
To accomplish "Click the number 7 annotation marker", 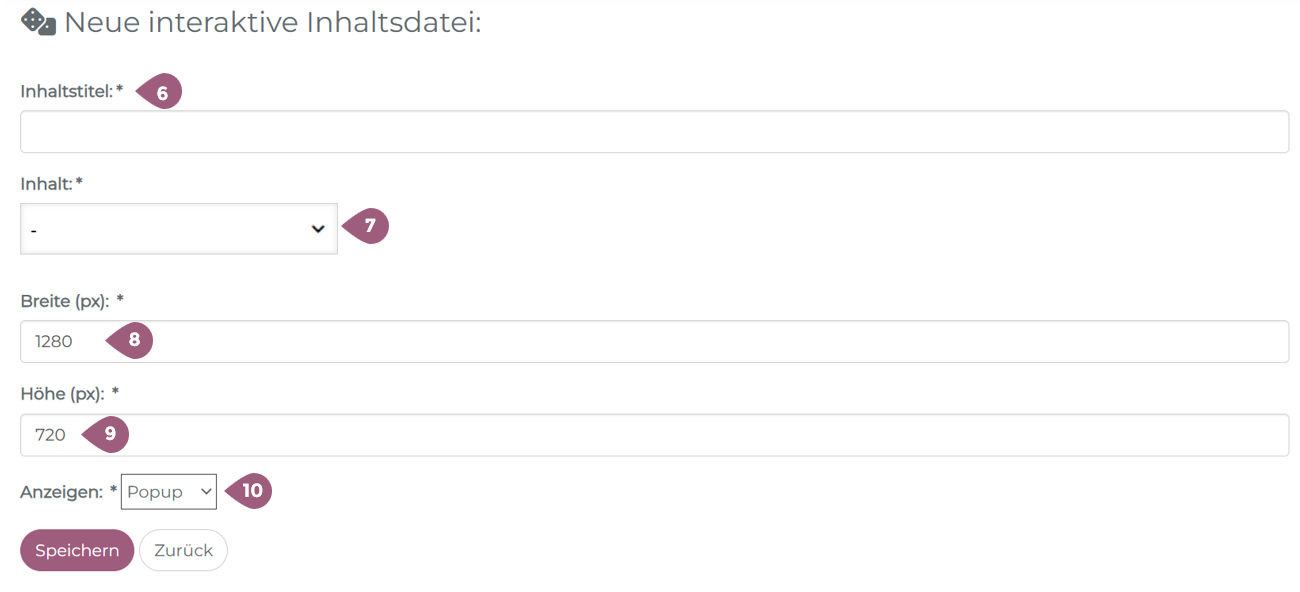I will point(367,227).
